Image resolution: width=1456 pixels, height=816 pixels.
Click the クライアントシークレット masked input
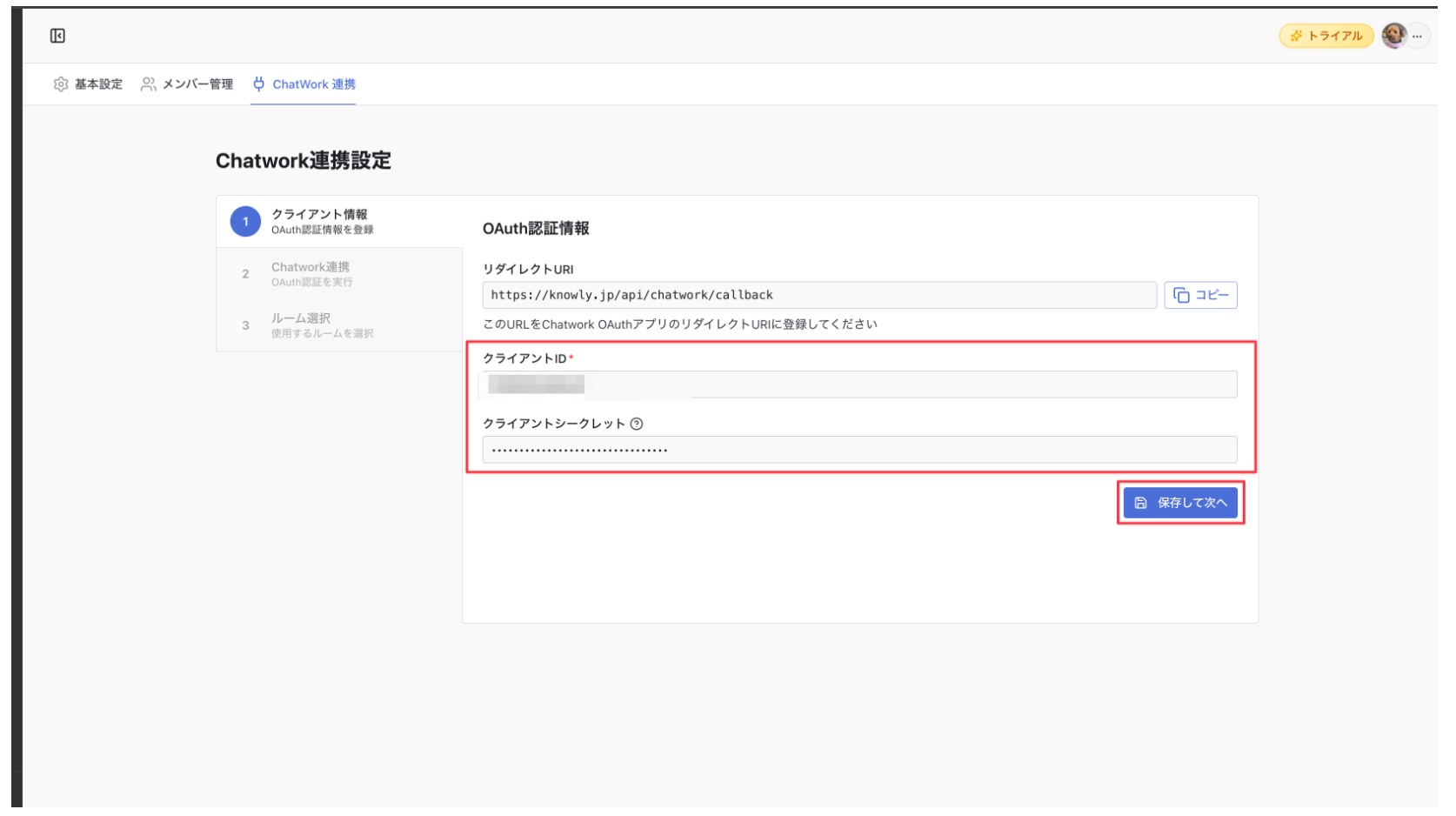pyautogui.click(x=861, y=450)
